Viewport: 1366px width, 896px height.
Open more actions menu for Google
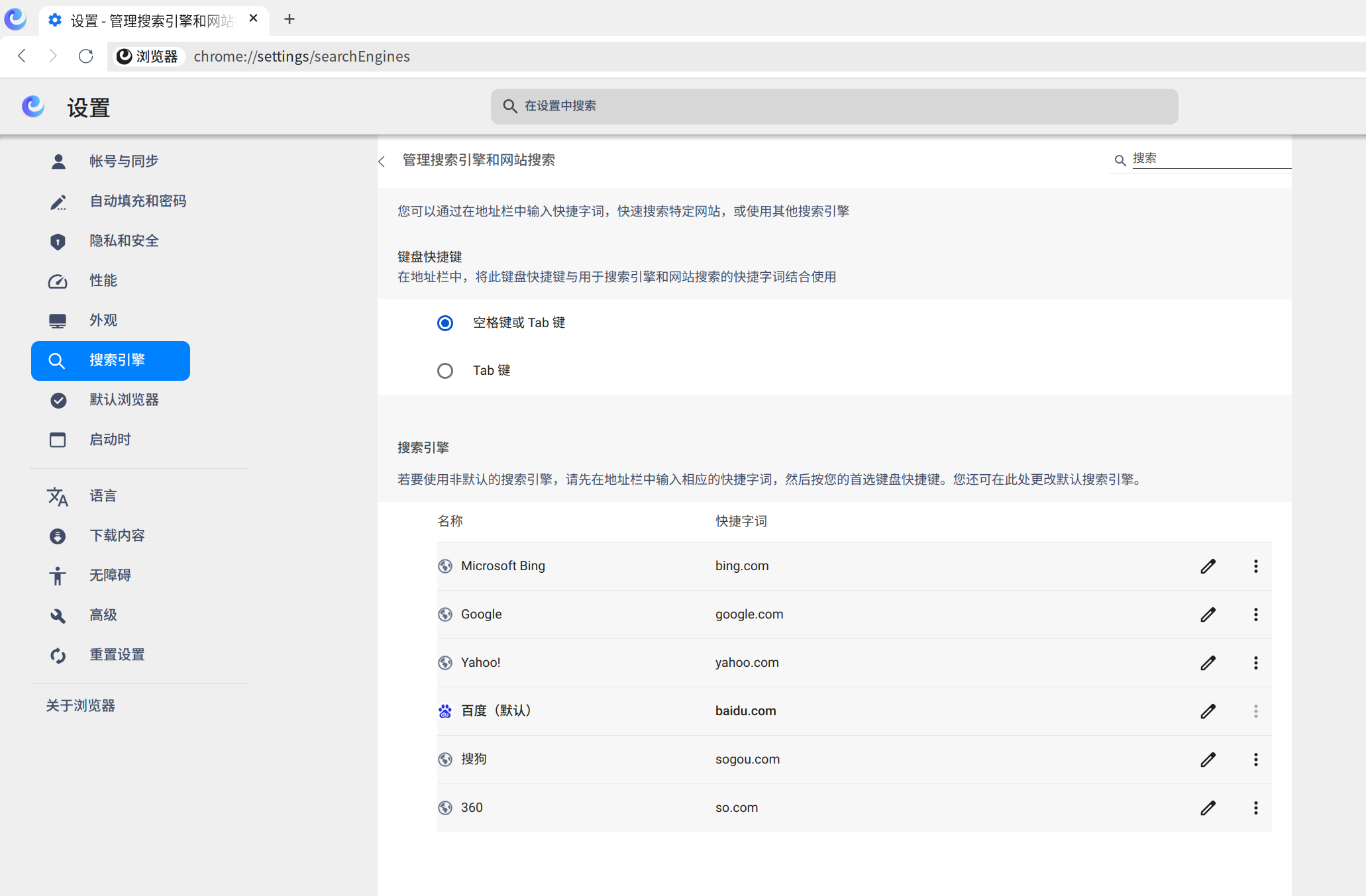[x=1255, y=615]
